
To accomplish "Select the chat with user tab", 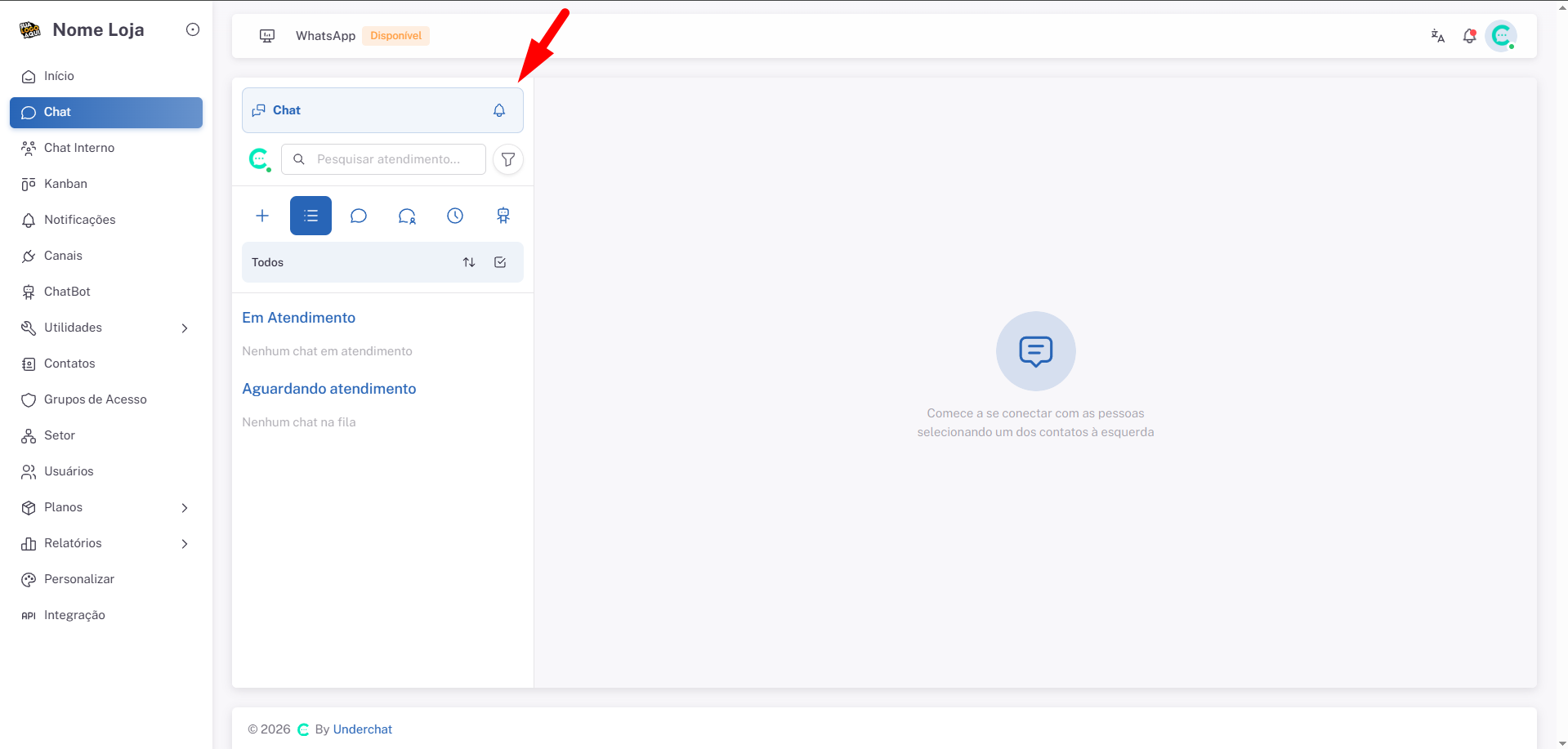I will (407, 216).
